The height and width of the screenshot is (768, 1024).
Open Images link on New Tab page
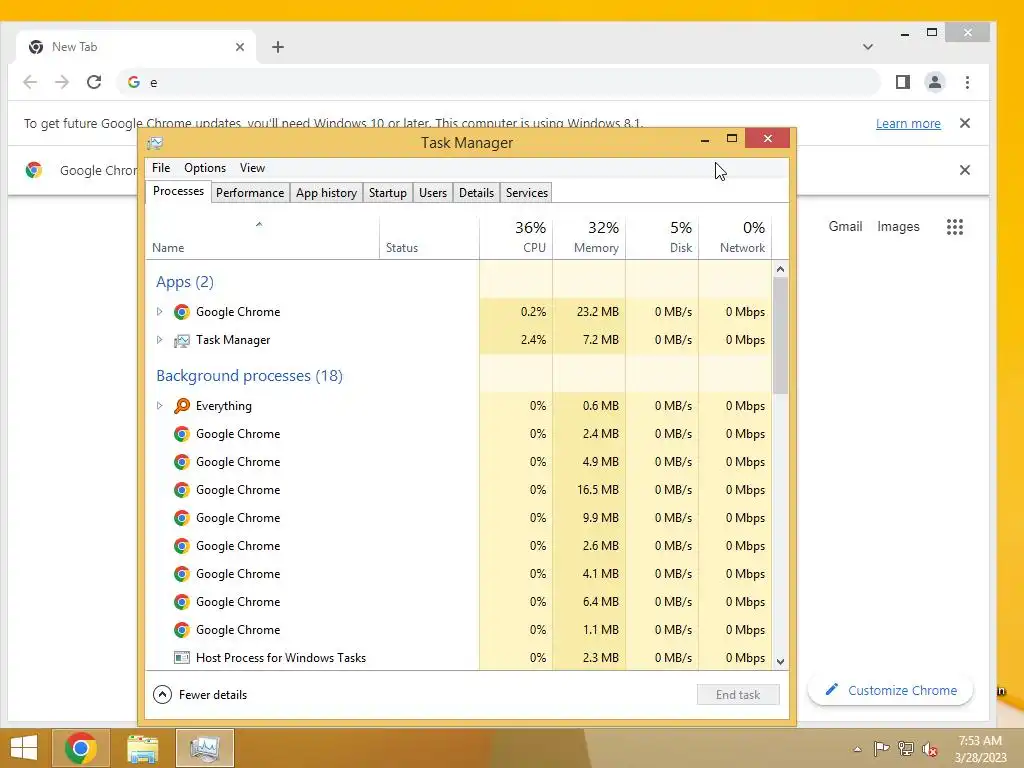tap(898, 227)
